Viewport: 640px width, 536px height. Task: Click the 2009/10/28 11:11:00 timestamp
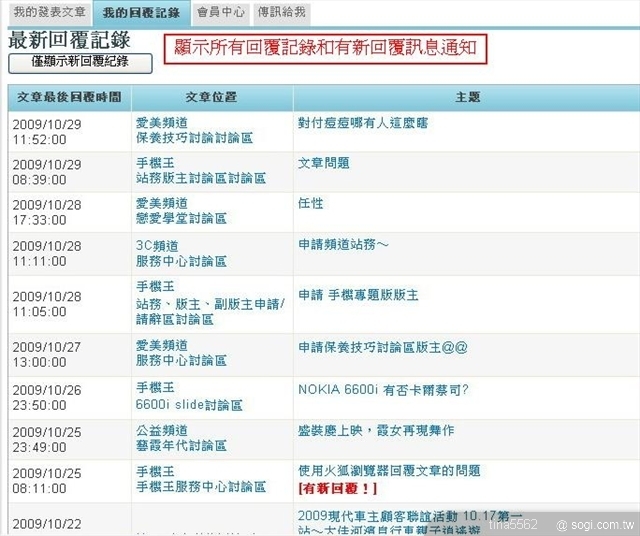pyautogui.click(x=47, y=254)
